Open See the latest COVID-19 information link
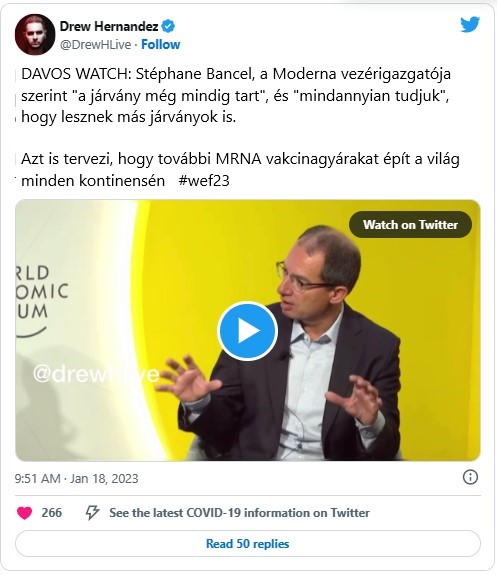The image size is (497, 575). tap(239, 513)
